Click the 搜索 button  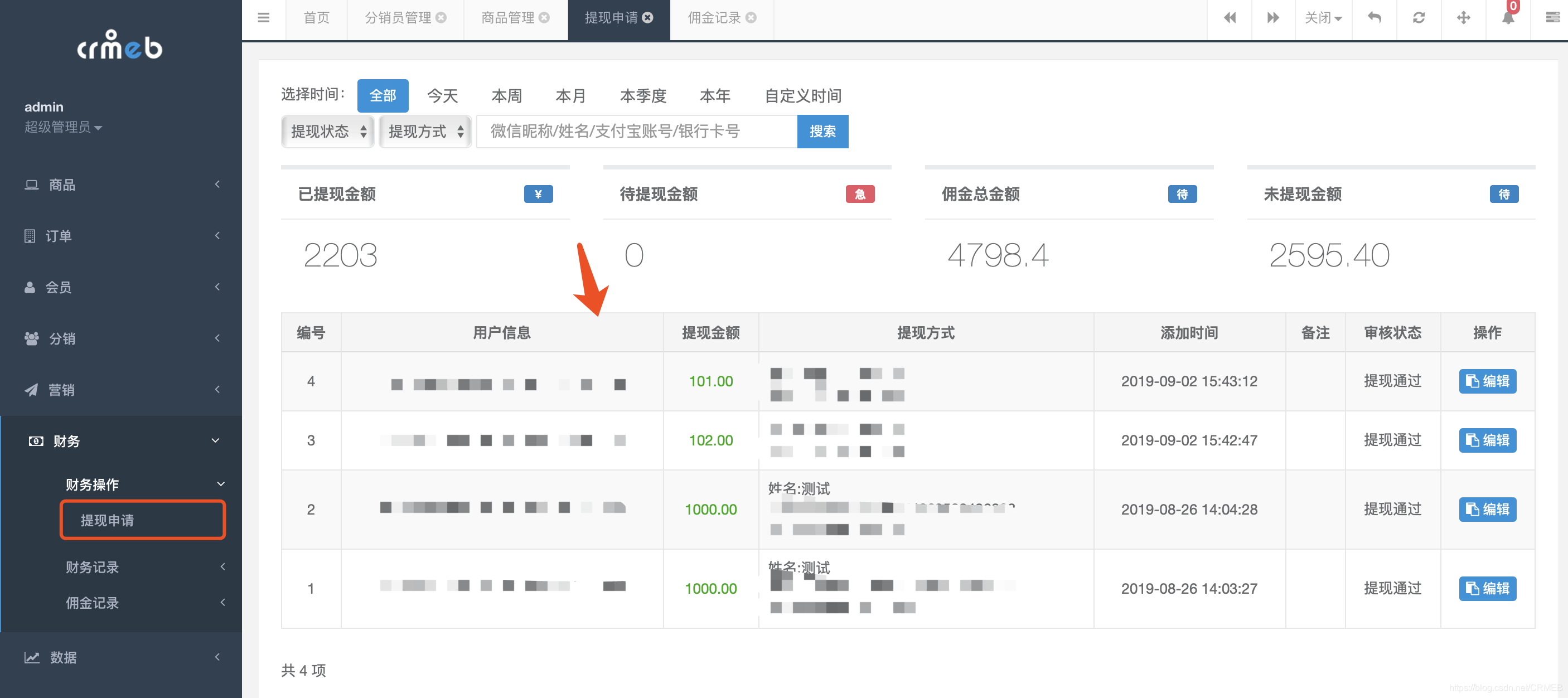click(x=822, y=132)
